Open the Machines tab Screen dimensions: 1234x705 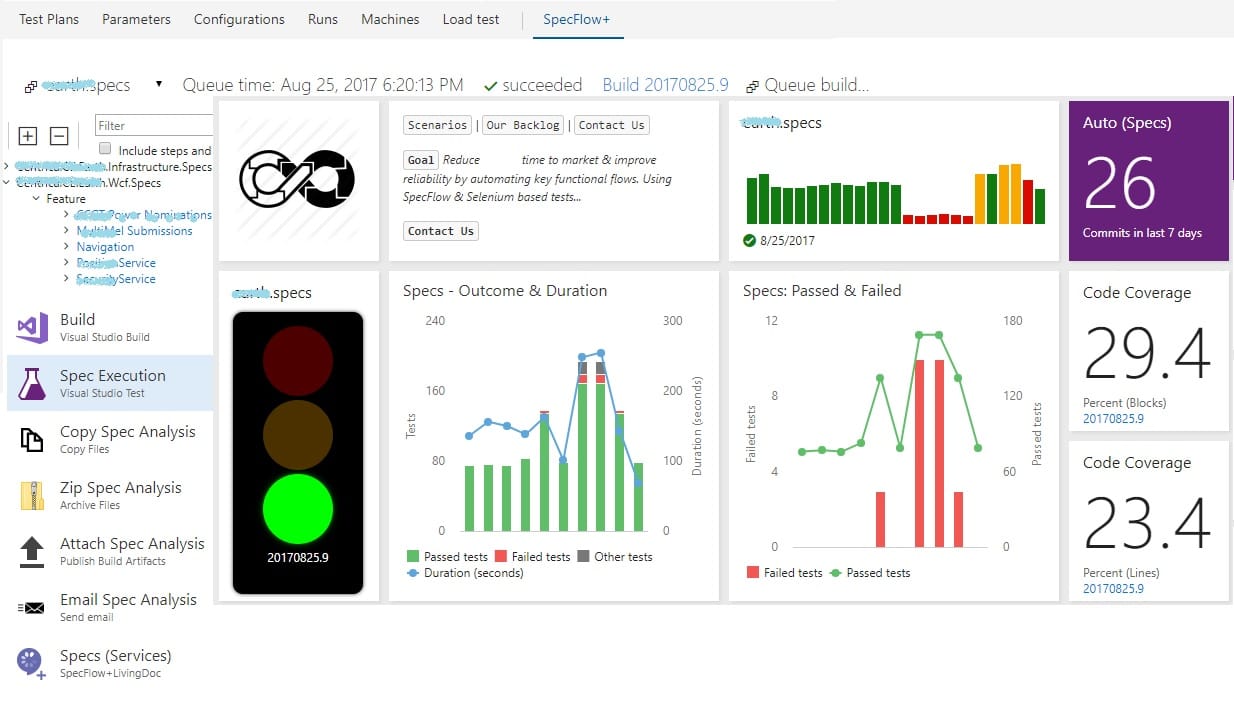click(390, 19)
